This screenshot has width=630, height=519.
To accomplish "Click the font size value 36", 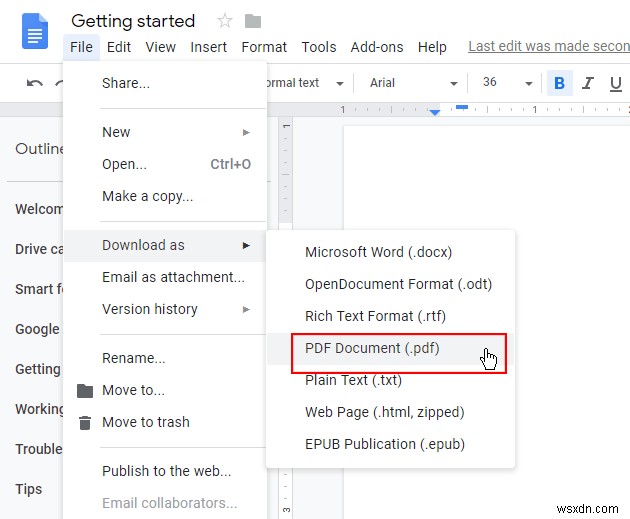I will pyautogui.click(x=490, y=82).
